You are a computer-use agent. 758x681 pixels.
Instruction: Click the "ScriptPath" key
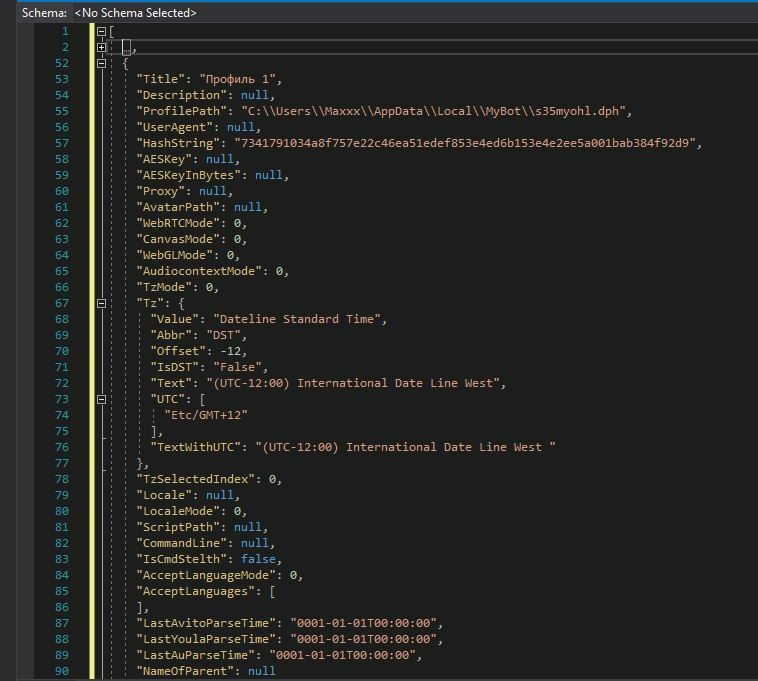pyautogui.click(x=178, y=527)
